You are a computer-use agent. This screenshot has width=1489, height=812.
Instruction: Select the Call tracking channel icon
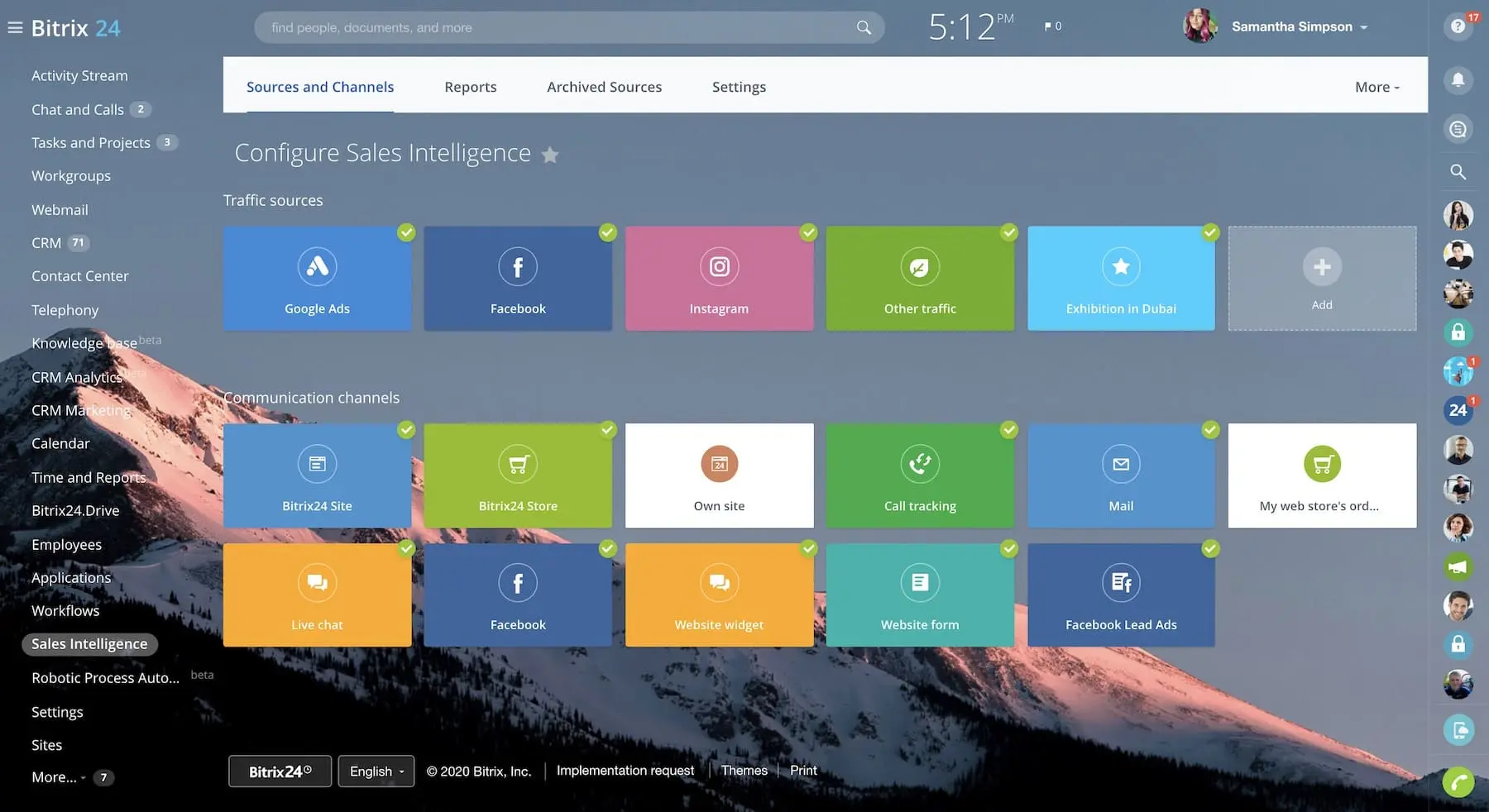click(x=919, y=464)
